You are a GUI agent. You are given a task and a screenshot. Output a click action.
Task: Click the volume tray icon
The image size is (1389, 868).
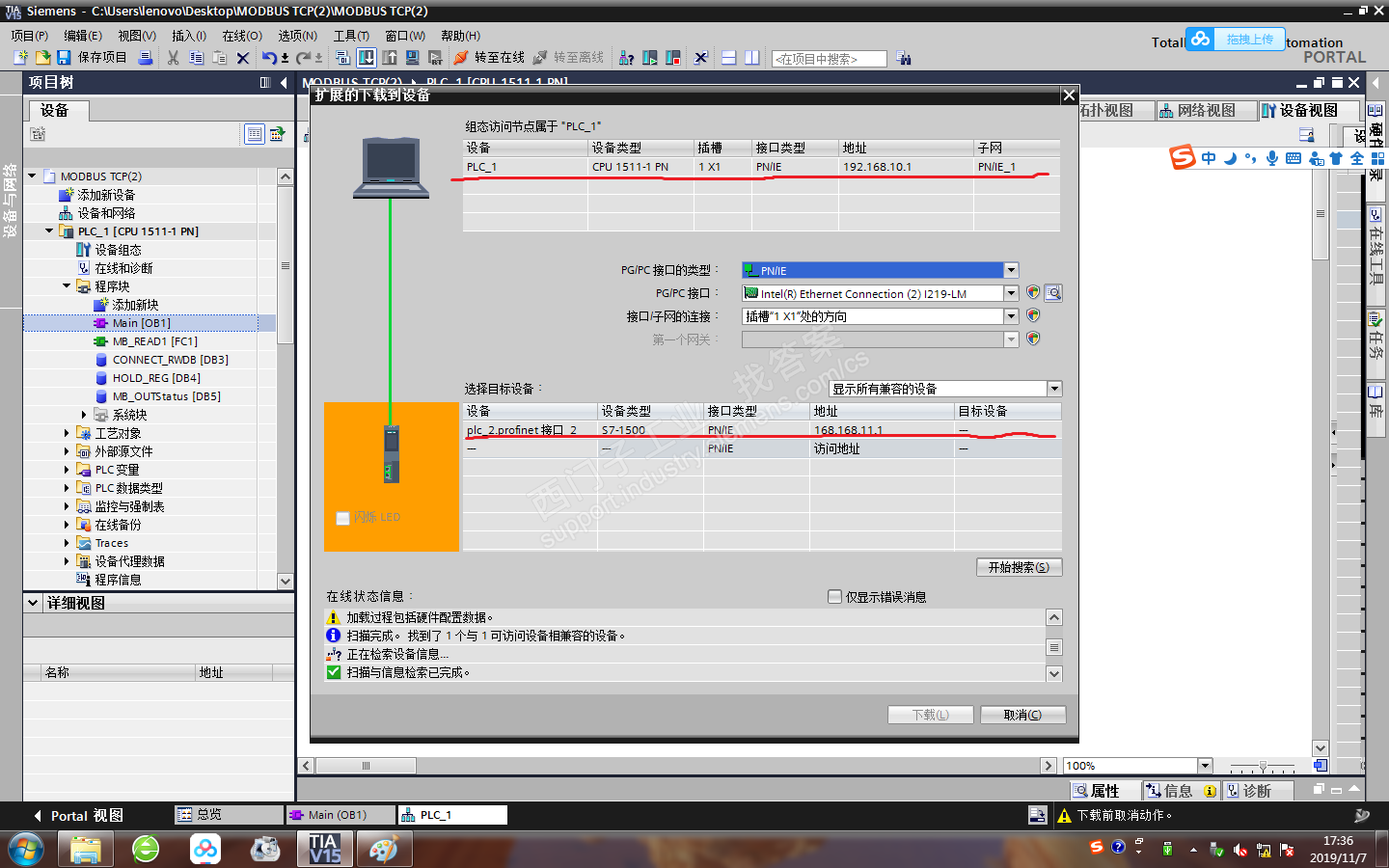coord(1240,850)
